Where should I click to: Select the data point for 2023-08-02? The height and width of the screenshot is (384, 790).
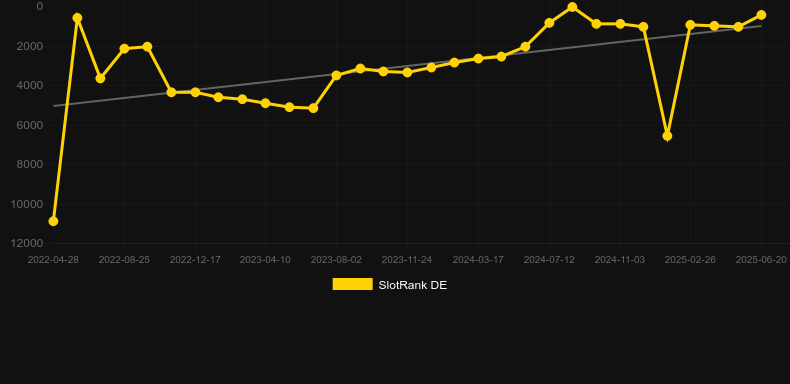[337, 76]
